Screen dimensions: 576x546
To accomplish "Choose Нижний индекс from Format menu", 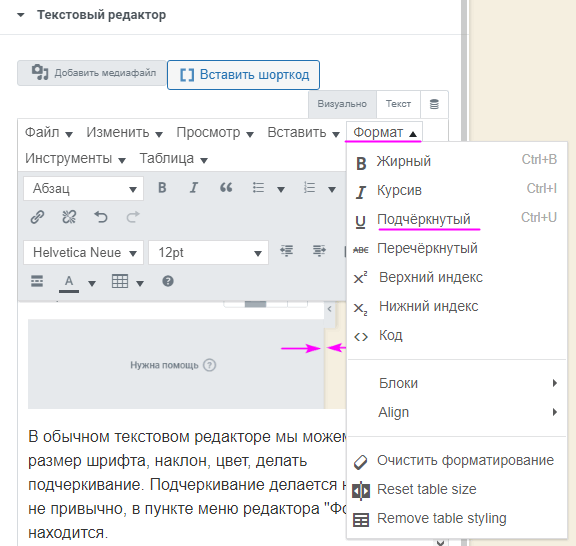I will click(457, 306).
